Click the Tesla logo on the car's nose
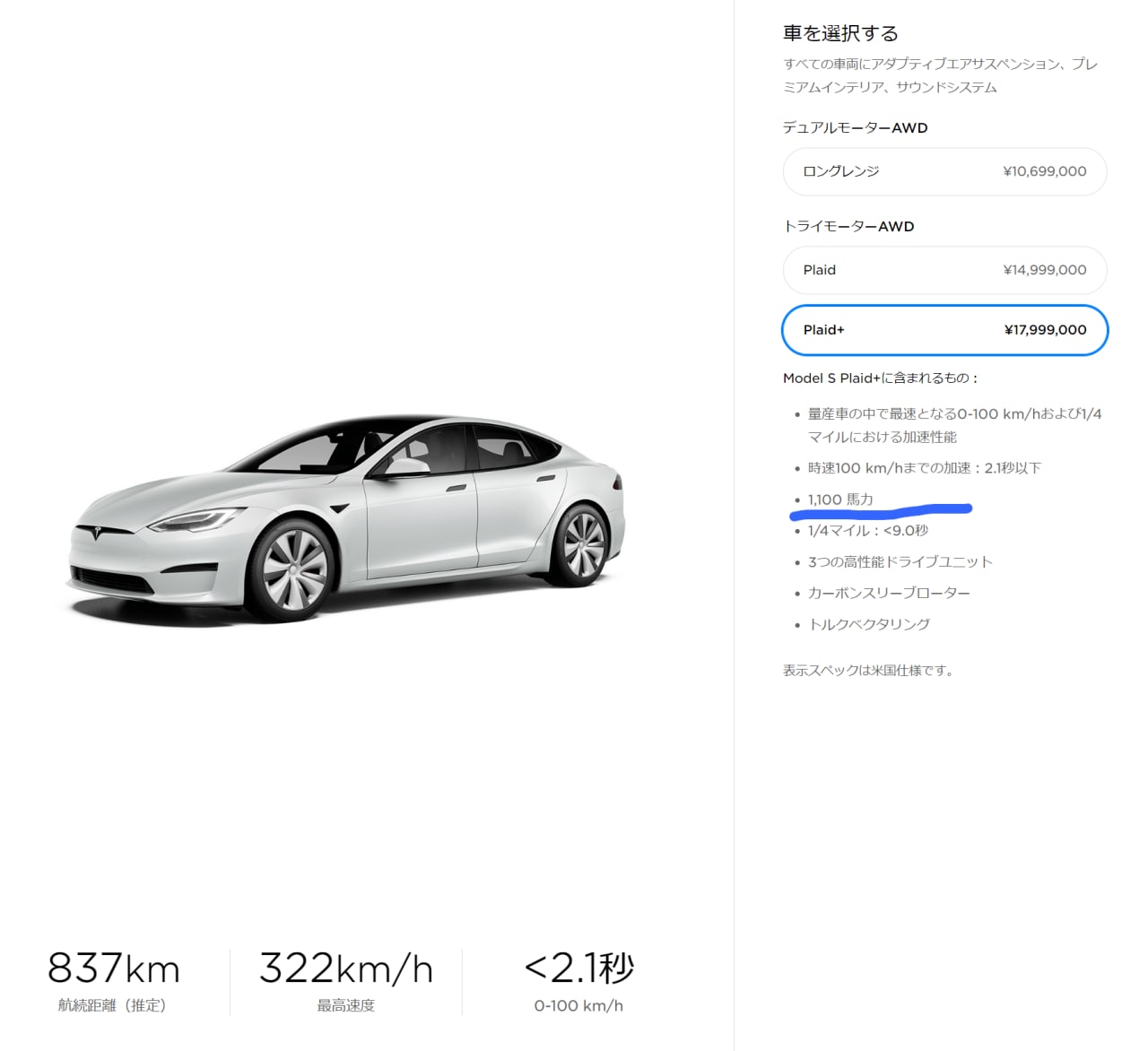The height and width of the screenshot is (1051, 1148). coord(97,532)
